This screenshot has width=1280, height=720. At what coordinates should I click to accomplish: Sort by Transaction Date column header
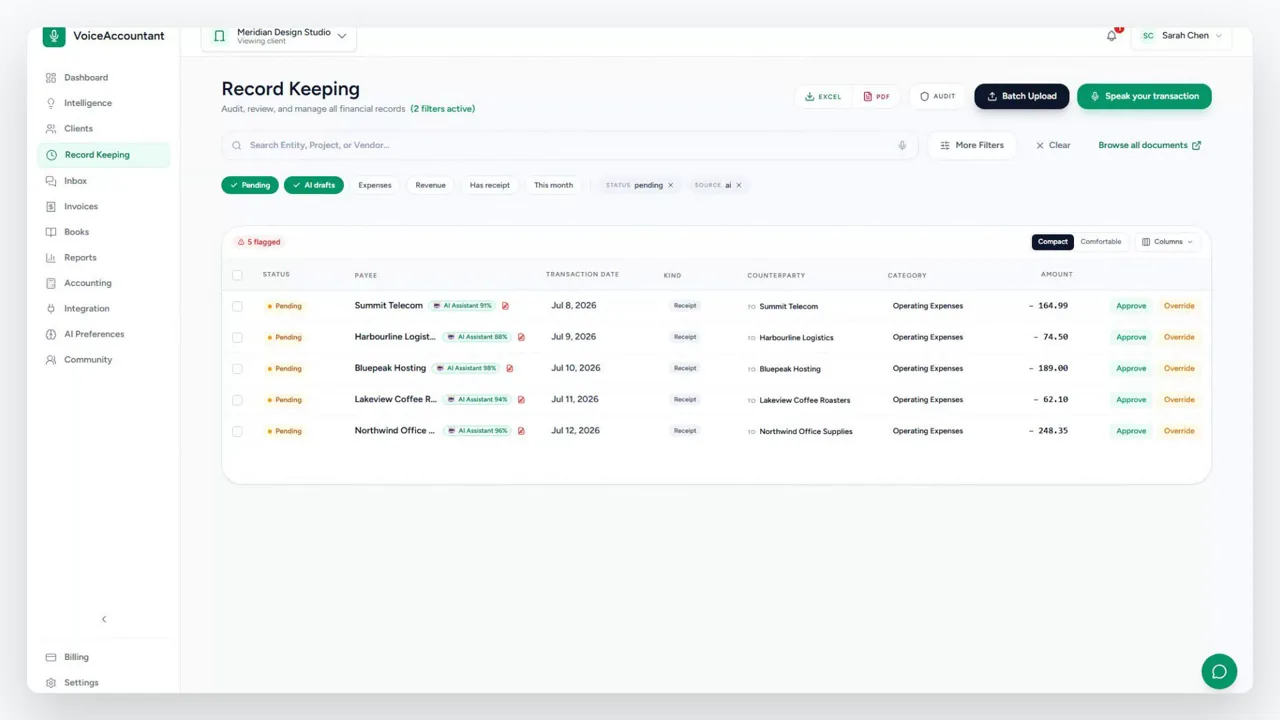(x=582, y=274)
